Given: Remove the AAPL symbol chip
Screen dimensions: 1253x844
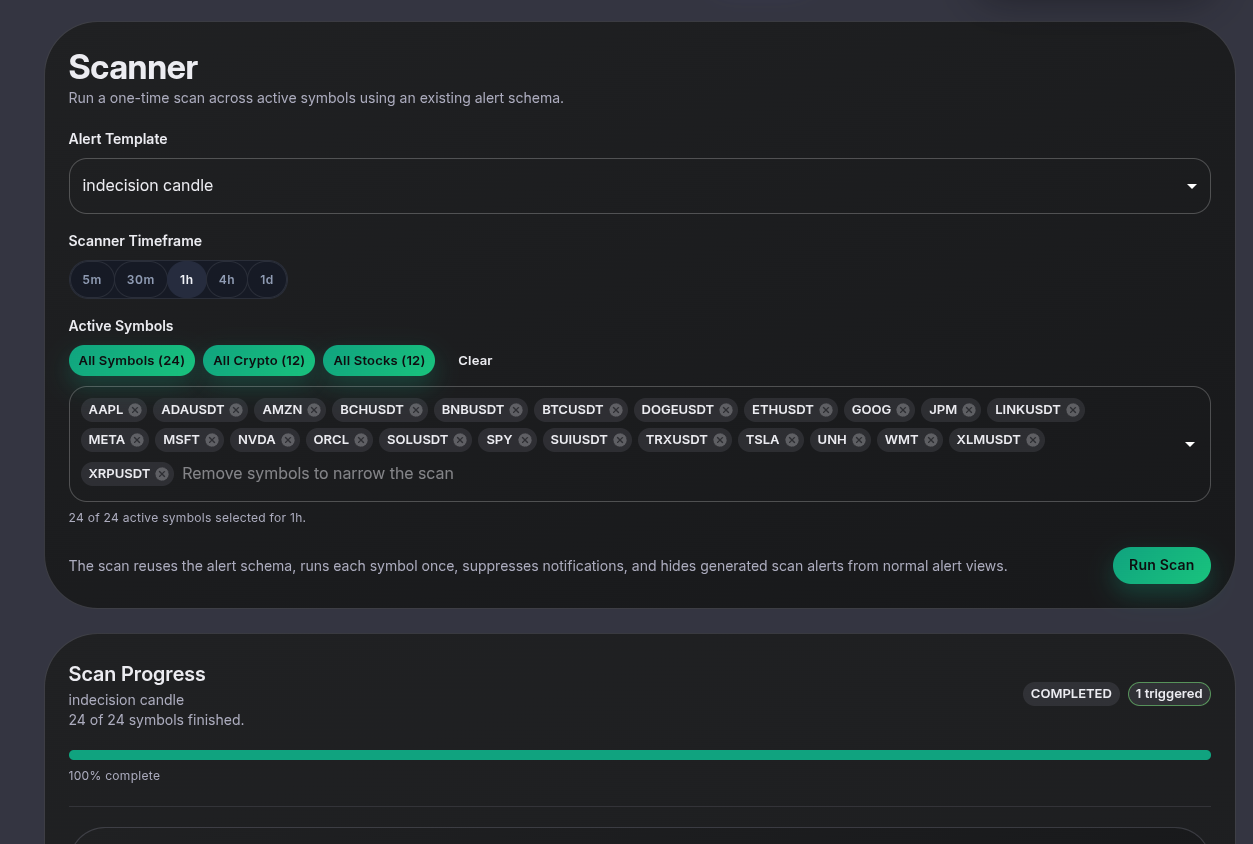Looking at the screenshot, I should (x=135, y=410).
